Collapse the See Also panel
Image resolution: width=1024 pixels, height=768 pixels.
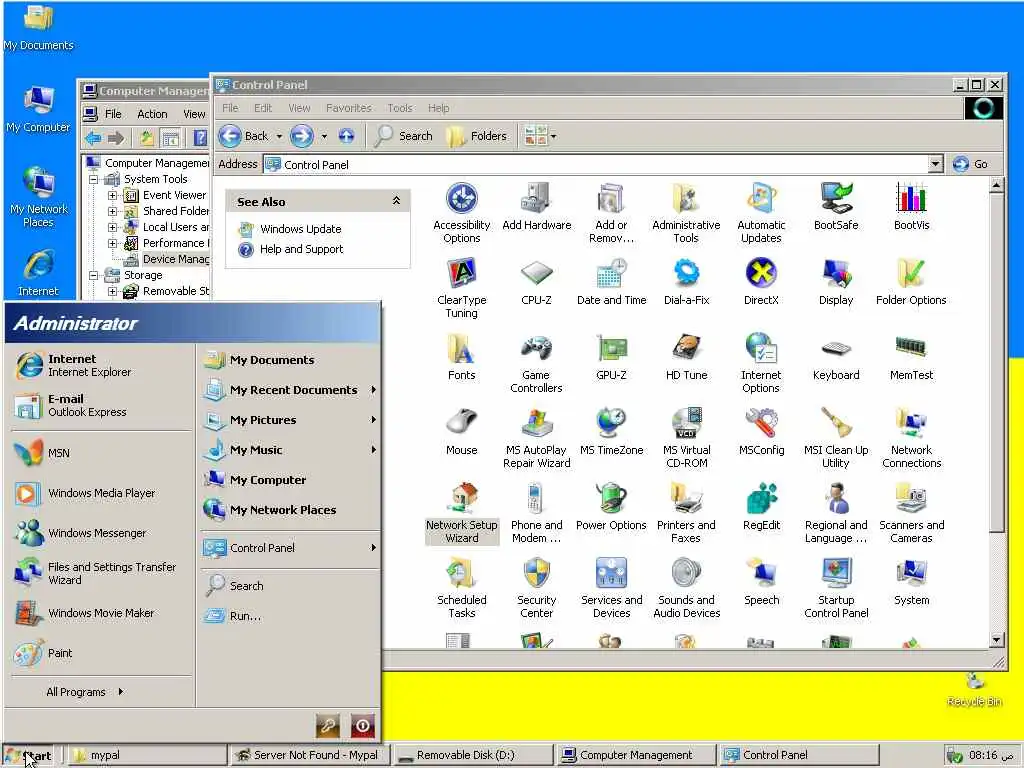(396, 201)
